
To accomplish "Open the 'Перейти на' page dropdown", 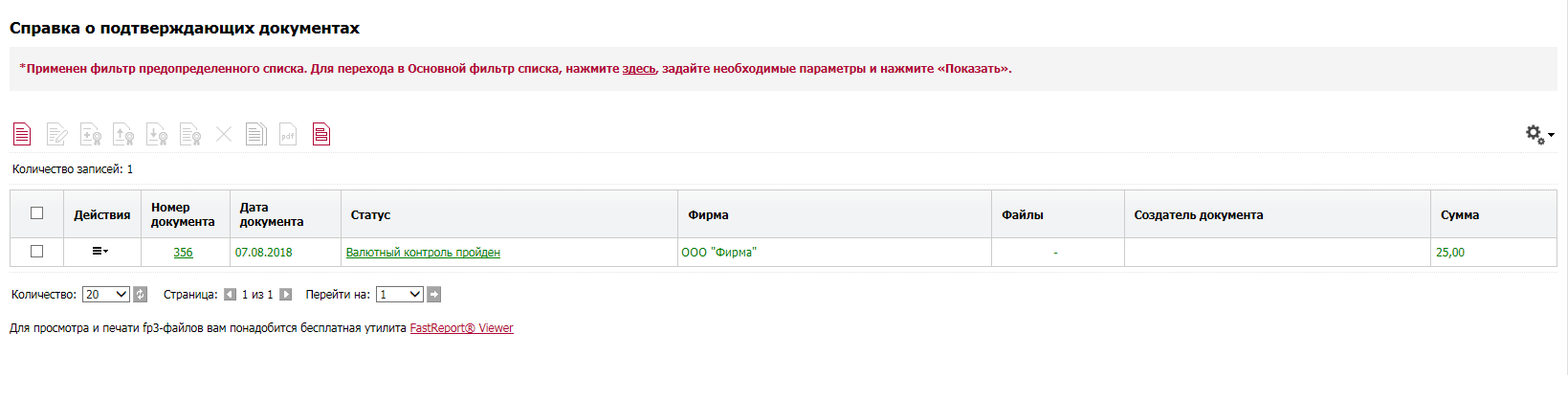I will (x=399, y=295).
